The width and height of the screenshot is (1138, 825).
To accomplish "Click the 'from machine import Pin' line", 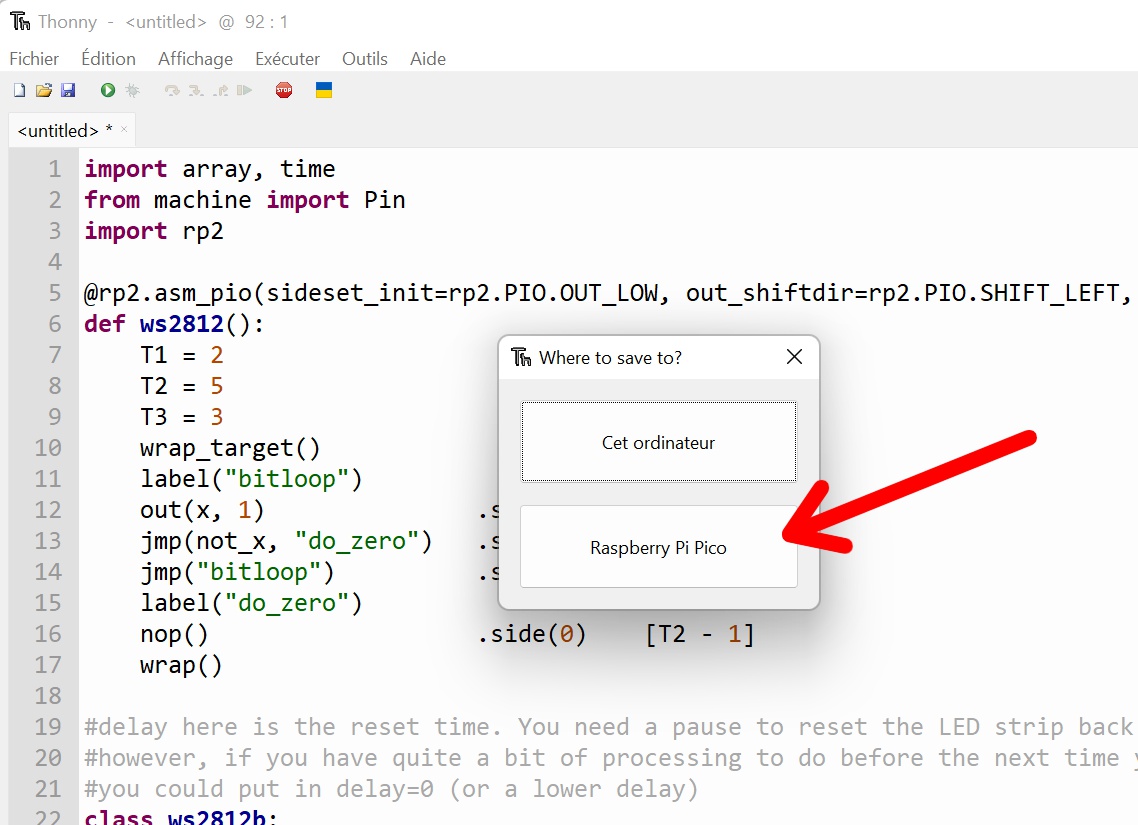I will (245, 200).
